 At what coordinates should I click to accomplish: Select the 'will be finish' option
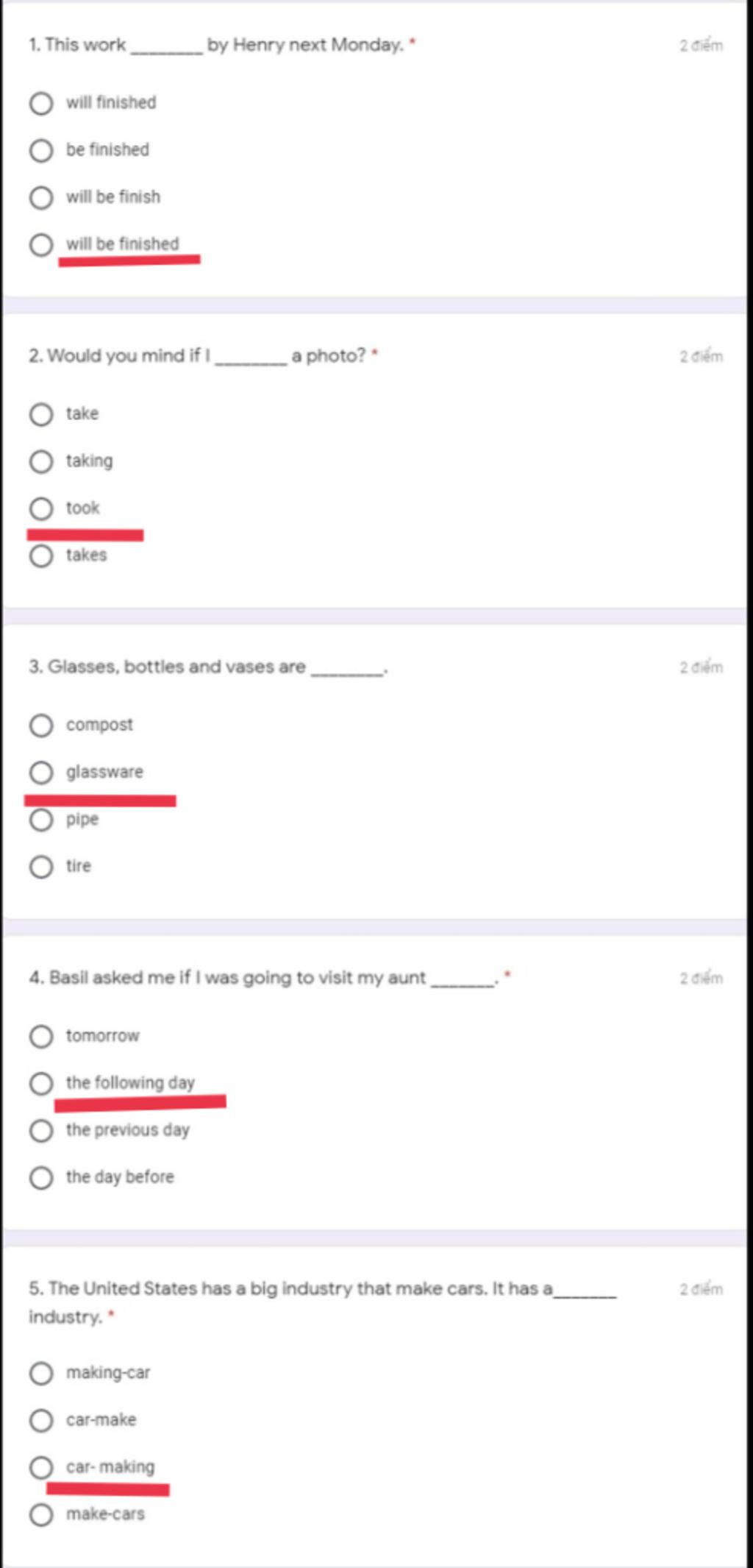[x=41, y=198]
